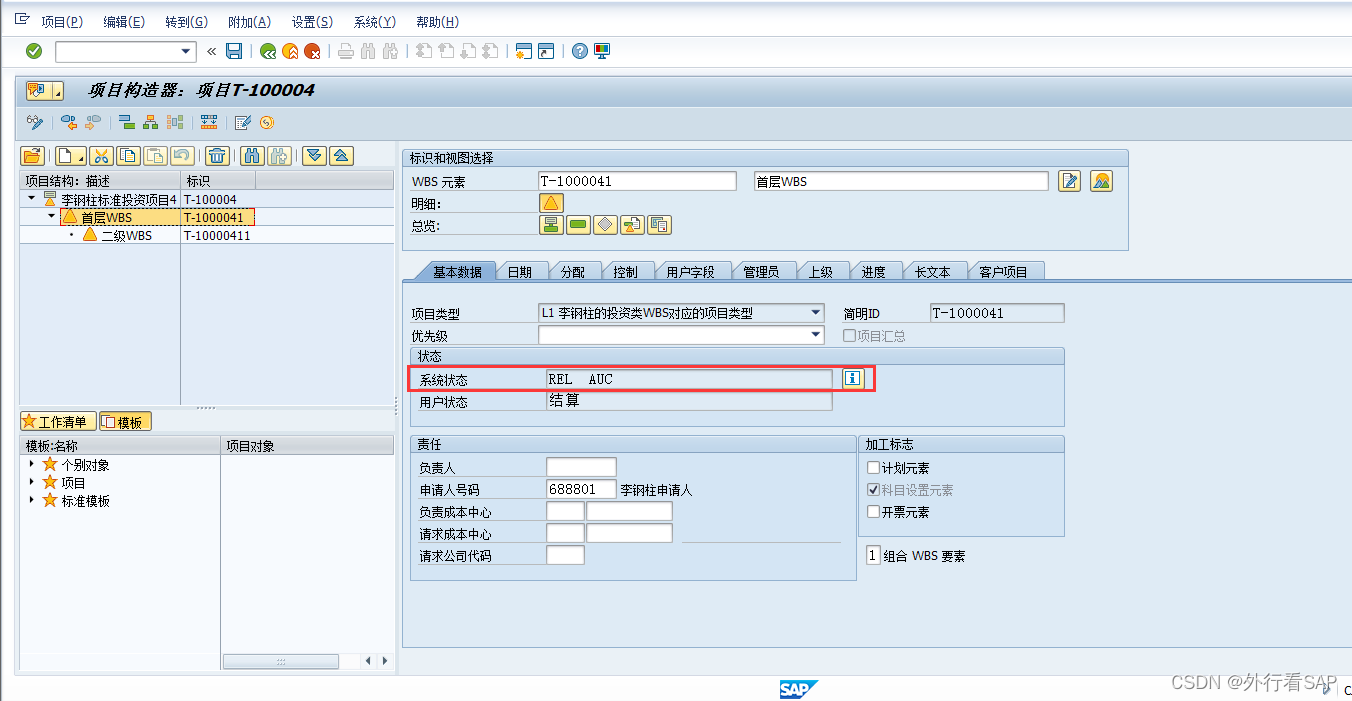Click the display/change pencil icon below the title bar
Viewport: 1352px width, 701px height.
point(241,123)
